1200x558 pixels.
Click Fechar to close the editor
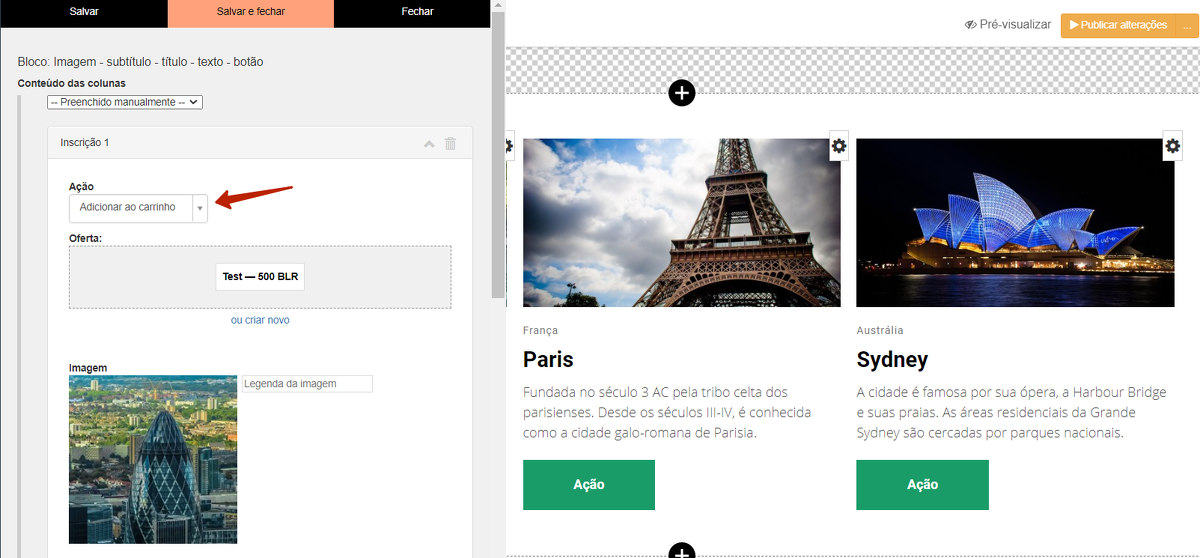(417, 12)
